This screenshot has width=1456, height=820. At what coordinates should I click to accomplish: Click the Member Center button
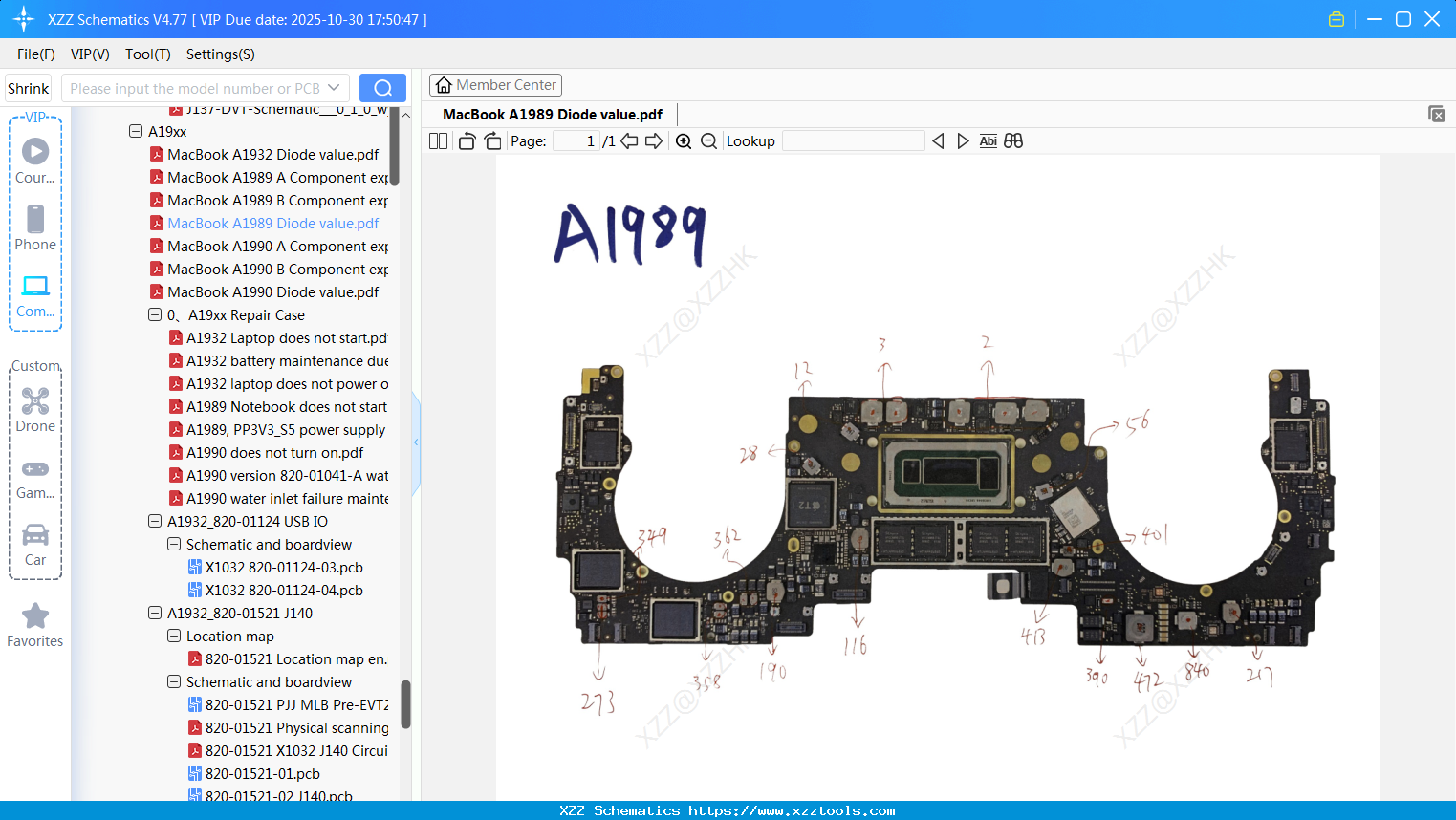tap(495, 85)
